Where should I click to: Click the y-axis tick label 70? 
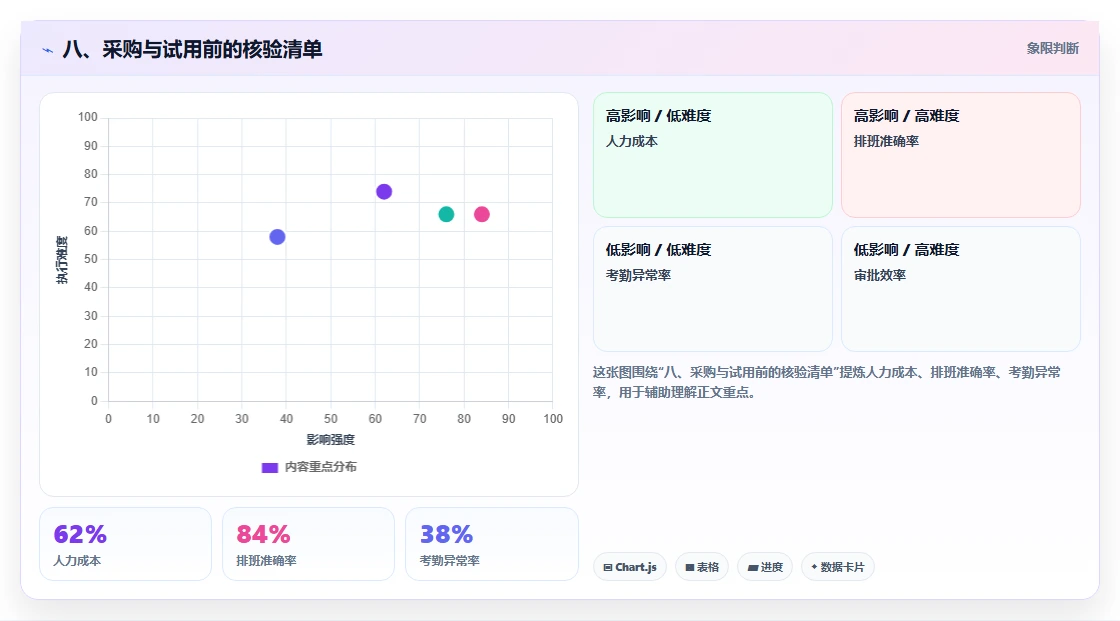tap(91, 202)
